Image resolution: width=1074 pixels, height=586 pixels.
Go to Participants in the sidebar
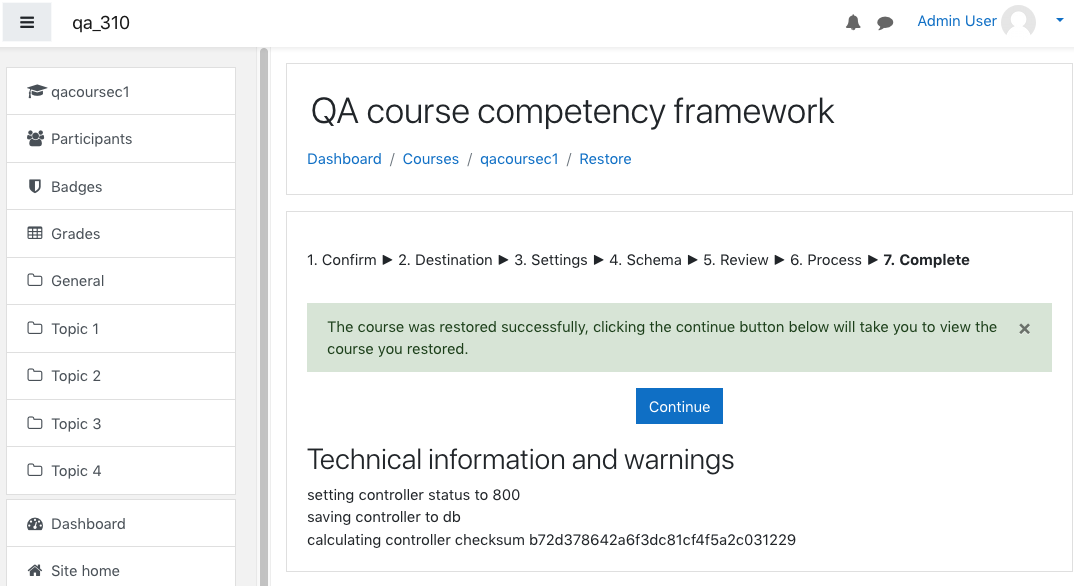(121, 139)
